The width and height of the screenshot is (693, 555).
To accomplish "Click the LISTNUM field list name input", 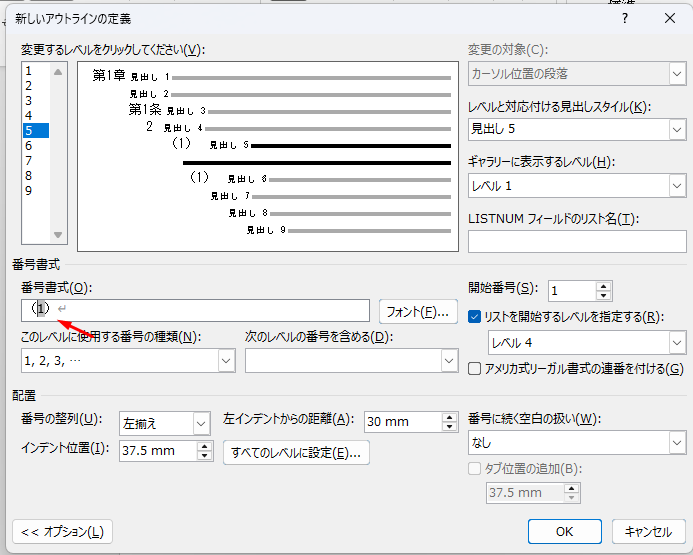I will point(576,241).
